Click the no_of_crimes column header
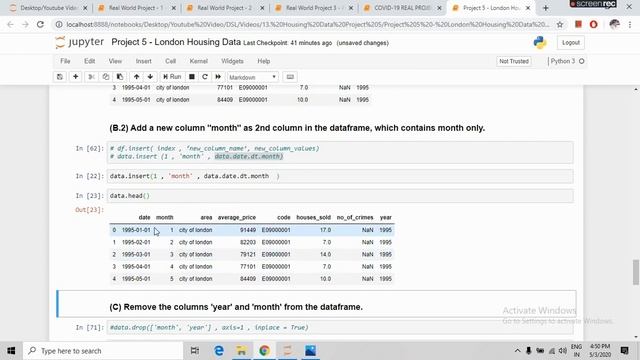 (x=355, y=218)
